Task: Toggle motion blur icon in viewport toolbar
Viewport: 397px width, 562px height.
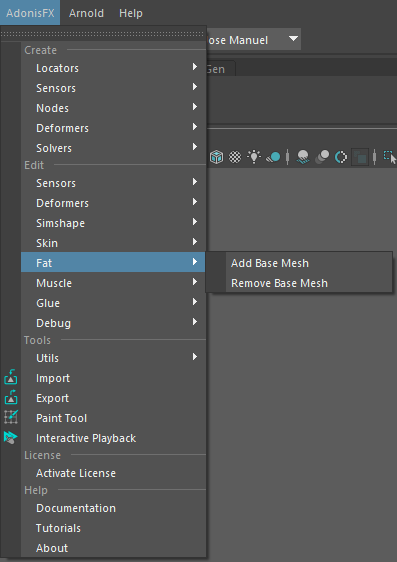Action: [x=322, y=157]
